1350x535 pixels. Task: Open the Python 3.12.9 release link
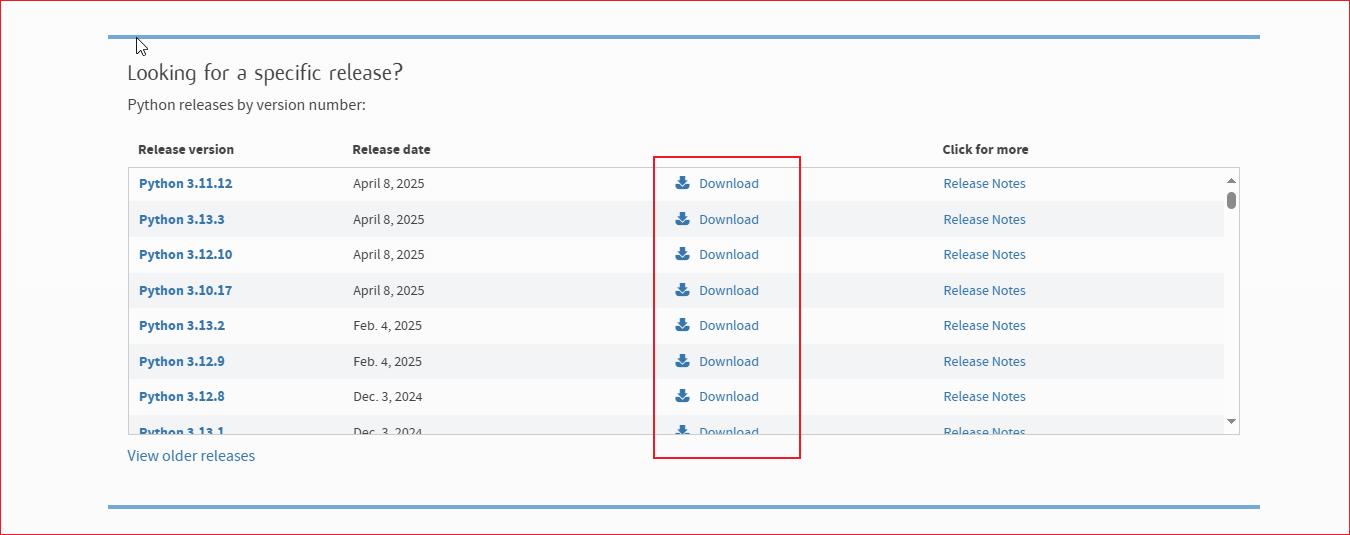(182, 362)
